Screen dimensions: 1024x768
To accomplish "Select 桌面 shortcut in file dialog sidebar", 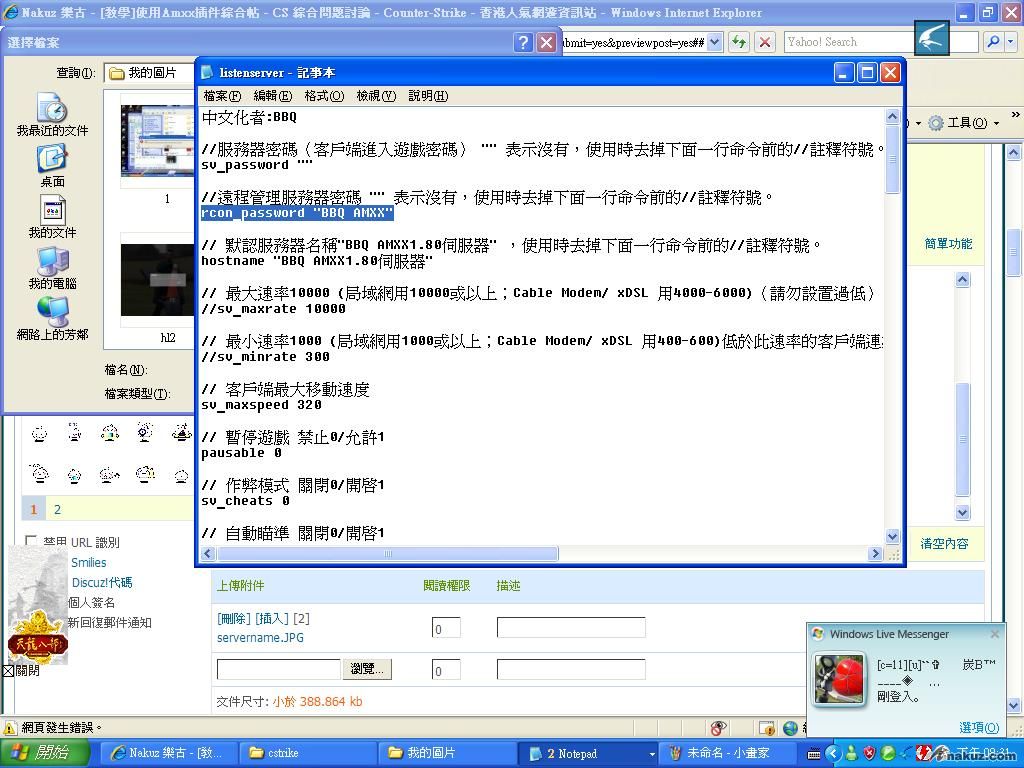I will click(52, 164).
